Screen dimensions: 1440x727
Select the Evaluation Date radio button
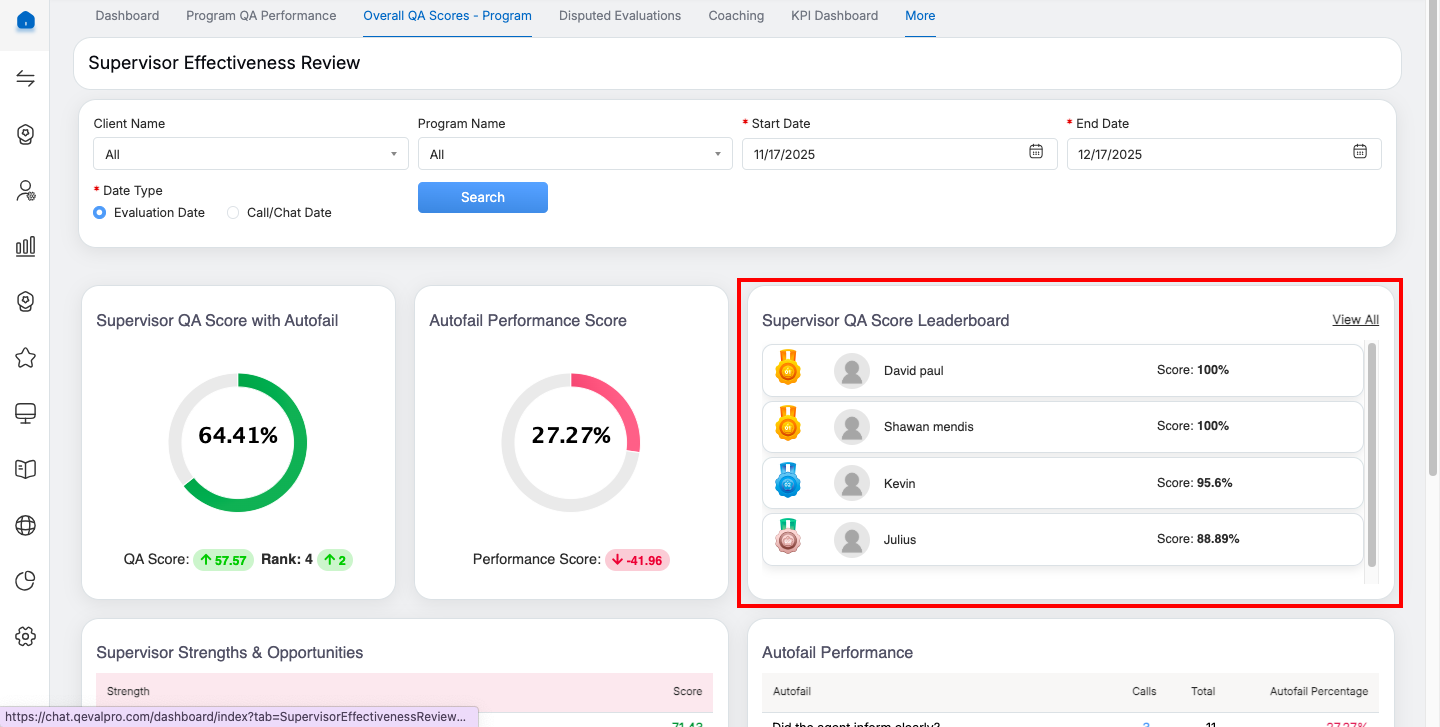[100, 213]
